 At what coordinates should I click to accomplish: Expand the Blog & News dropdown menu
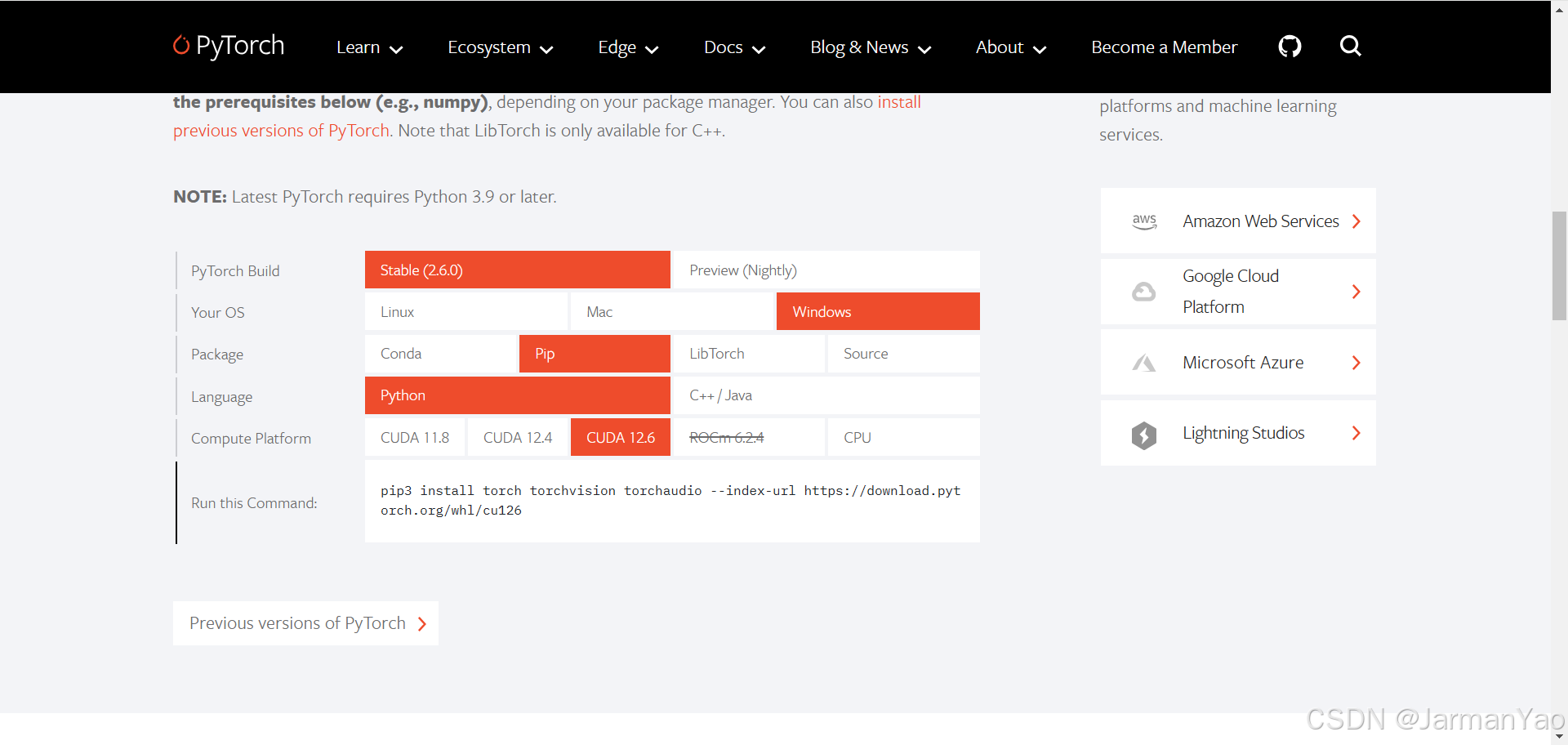point(871,47)
